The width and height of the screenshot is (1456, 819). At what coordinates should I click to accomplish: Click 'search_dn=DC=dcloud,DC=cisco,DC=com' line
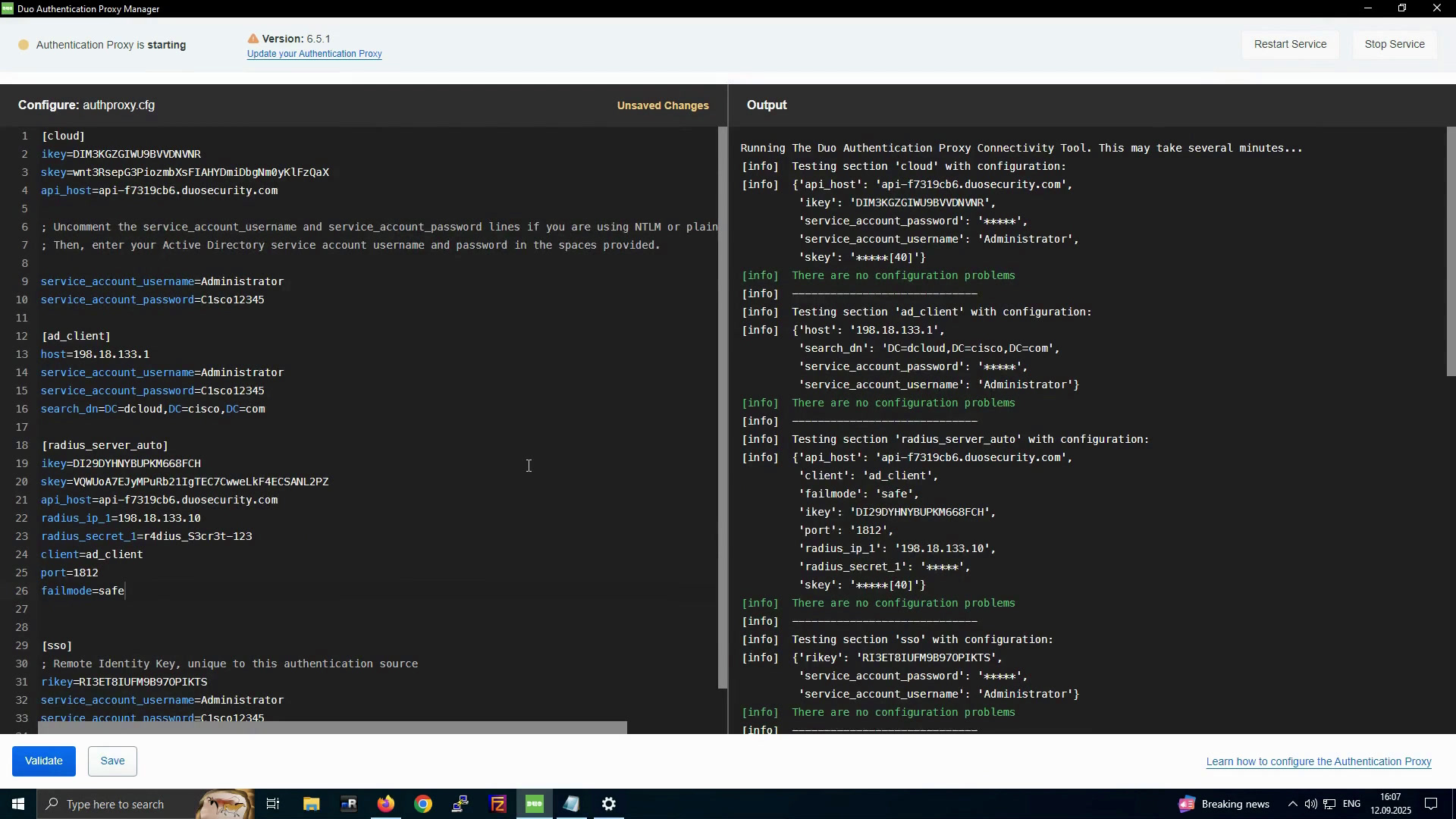click(x=153, y=409)
